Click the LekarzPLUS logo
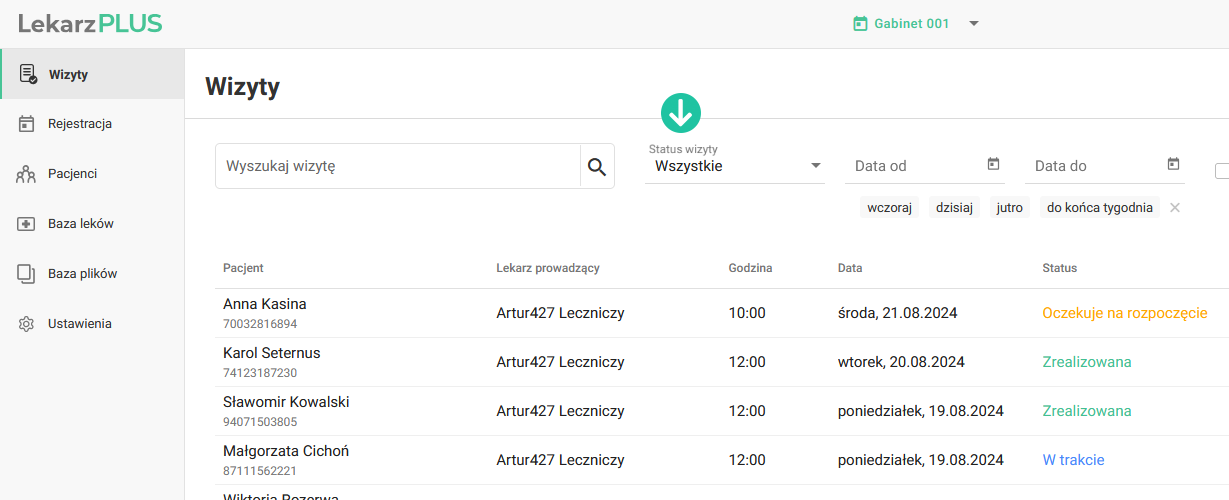 [x=90, y=24]
